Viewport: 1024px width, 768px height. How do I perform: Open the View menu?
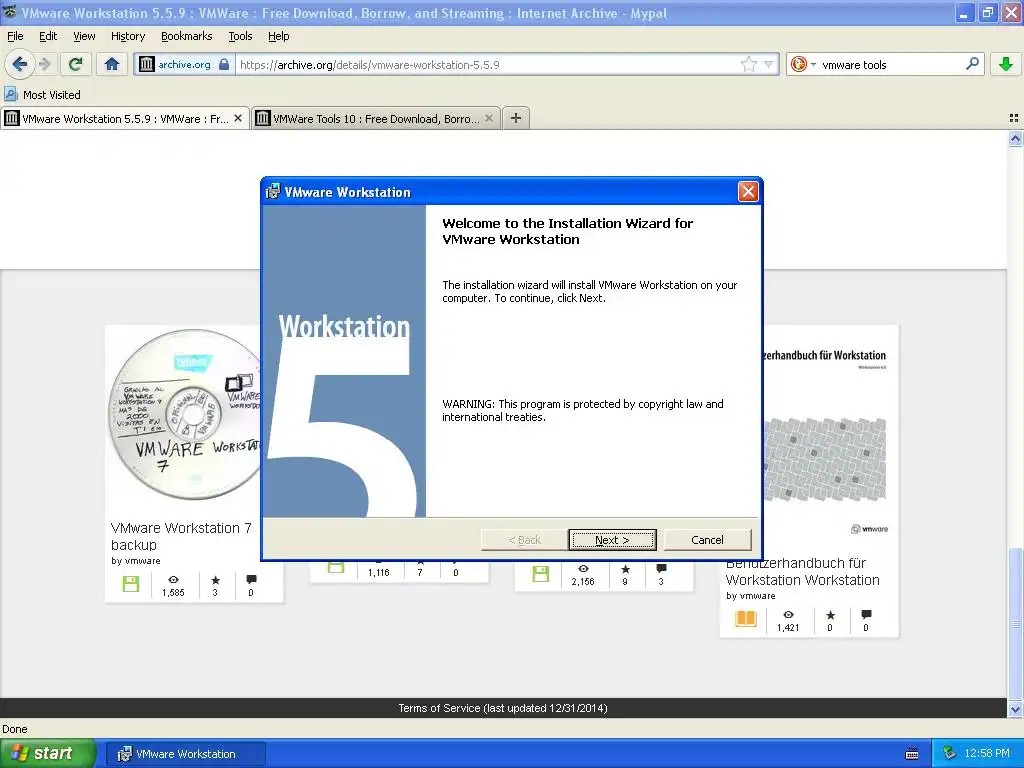point(84,36)
